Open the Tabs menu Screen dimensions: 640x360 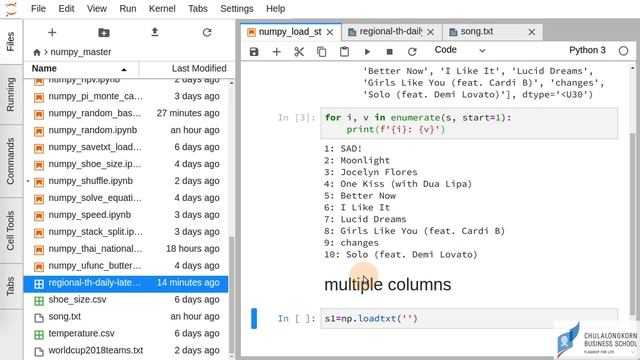(198, 9)
